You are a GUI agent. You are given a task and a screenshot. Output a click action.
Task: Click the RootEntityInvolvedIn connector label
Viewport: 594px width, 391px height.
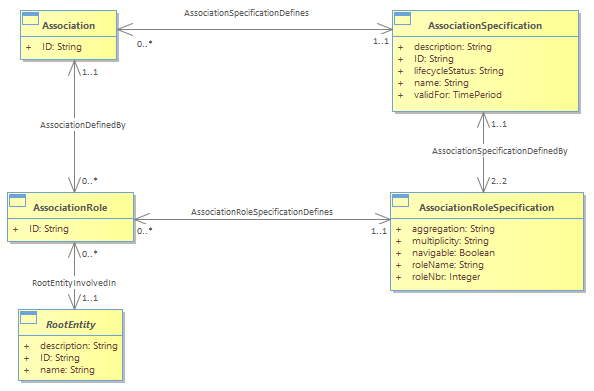[x=74, y=283]
